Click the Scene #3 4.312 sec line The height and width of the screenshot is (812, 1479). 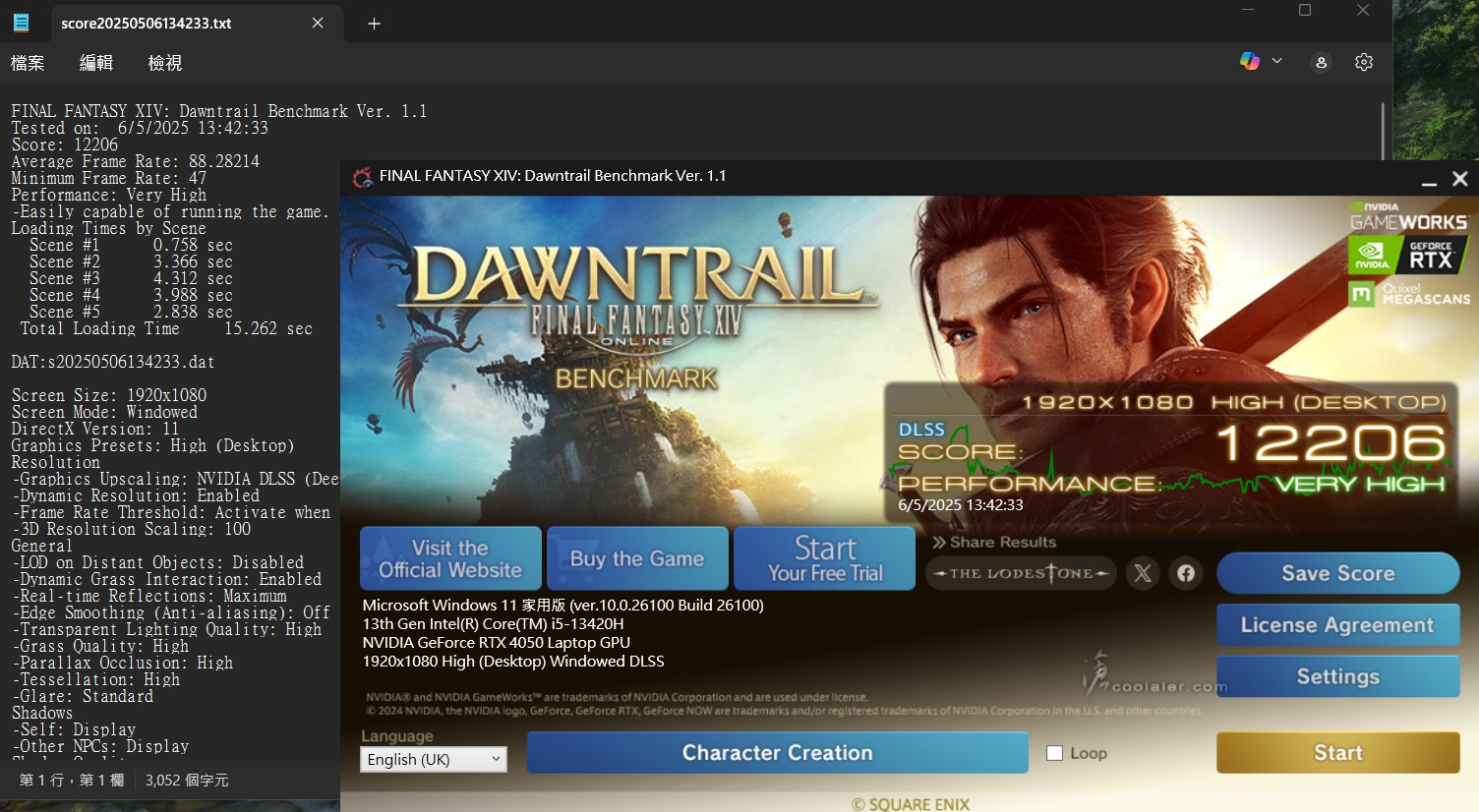pyautogui.click(x=131, y=278)
